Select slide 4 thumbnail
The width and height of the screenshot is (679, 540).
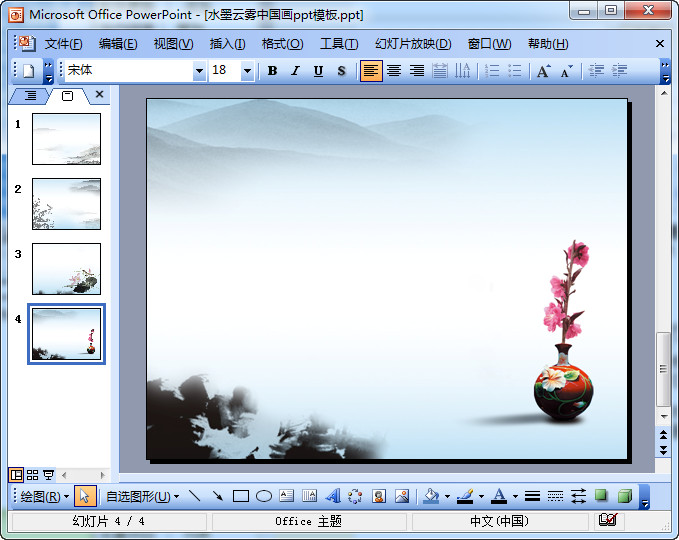click(x=66, y=334)
